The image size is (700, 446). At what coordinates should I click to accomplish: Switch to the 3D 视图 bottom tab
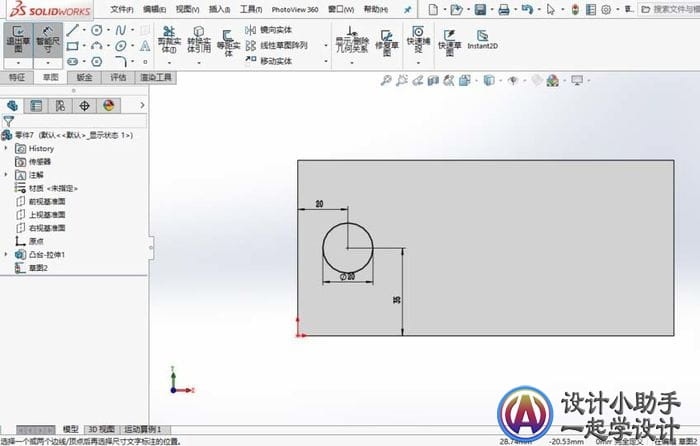click(101, 429)
